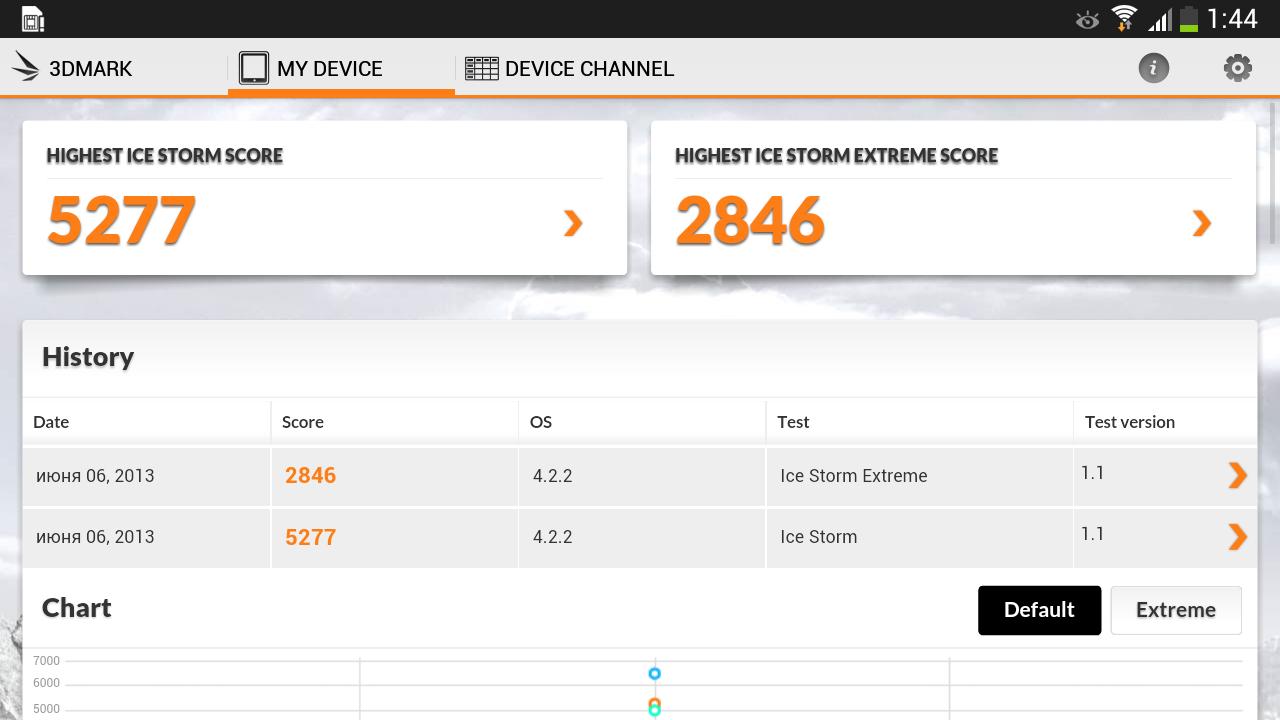Image resolution: width=1280 pixels, height=720 pixels.
Task: Expand the 5277 Ice Storm history row arrow
Action: pos(1237,537)
